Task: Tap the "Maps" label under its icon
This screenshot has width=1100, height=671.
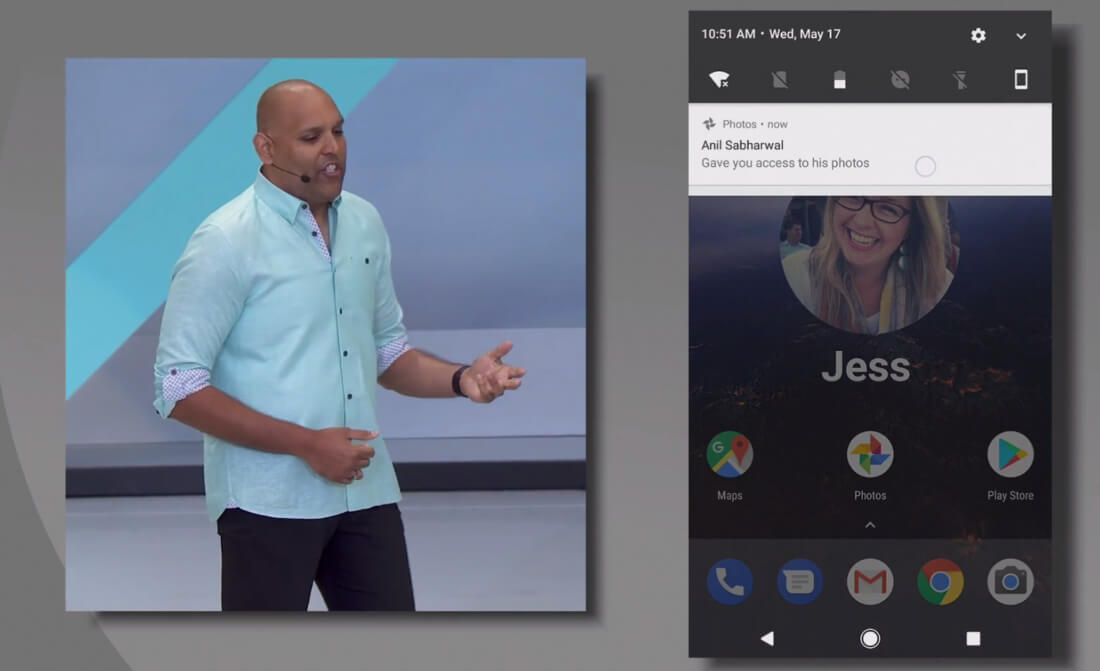Action: click(730, 496)
